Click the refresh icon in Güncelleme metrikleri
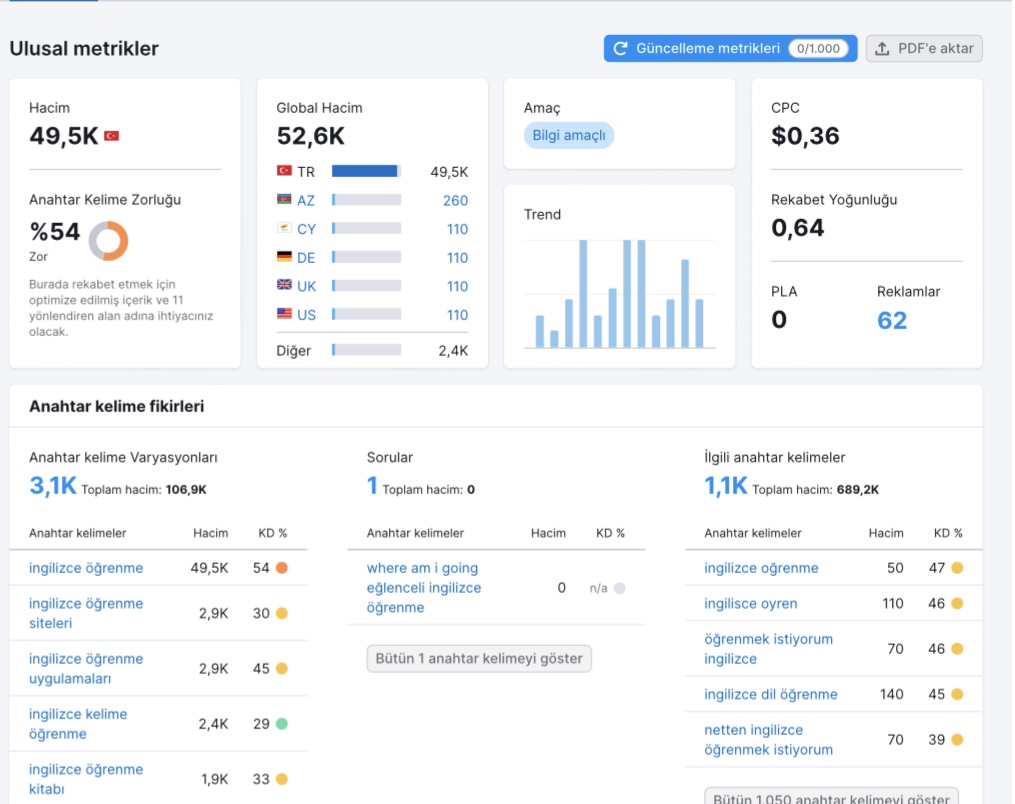The height and width of the screenshot is (804, 1015). click(620, 49)
